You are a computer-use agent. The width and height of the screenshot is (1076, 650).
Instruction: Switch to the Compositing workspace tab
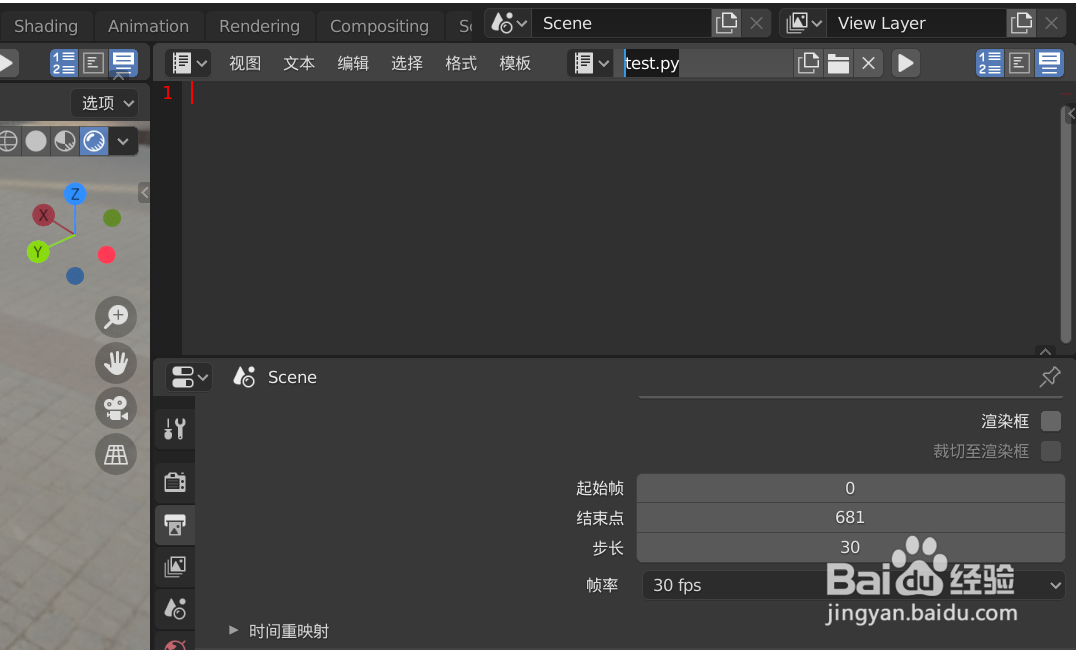click(x=380, y=24)
